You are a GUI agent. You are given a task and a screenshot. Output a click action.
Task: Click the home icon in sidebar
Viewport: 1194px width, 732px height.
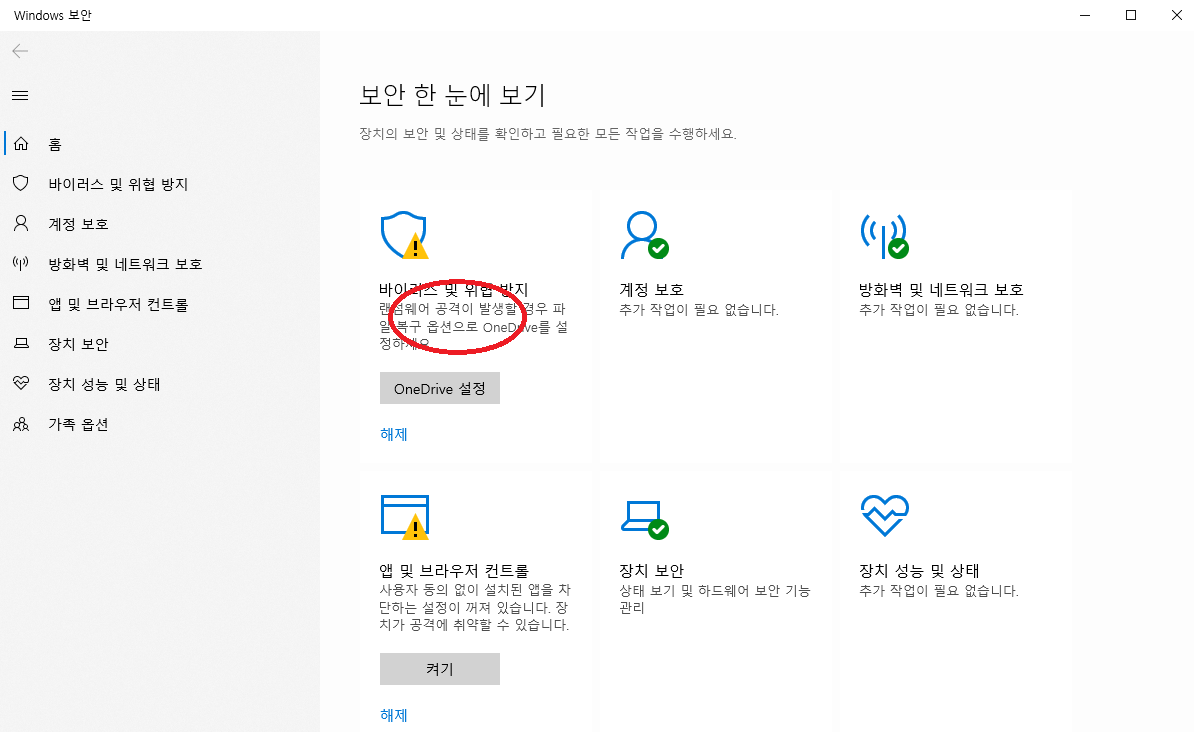20,144
